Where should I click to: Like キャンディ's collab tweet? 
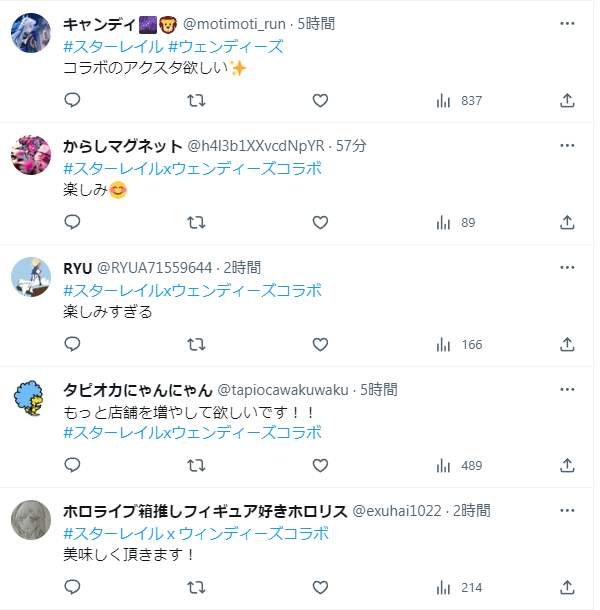pyautogui.click(x=320, y=100)
